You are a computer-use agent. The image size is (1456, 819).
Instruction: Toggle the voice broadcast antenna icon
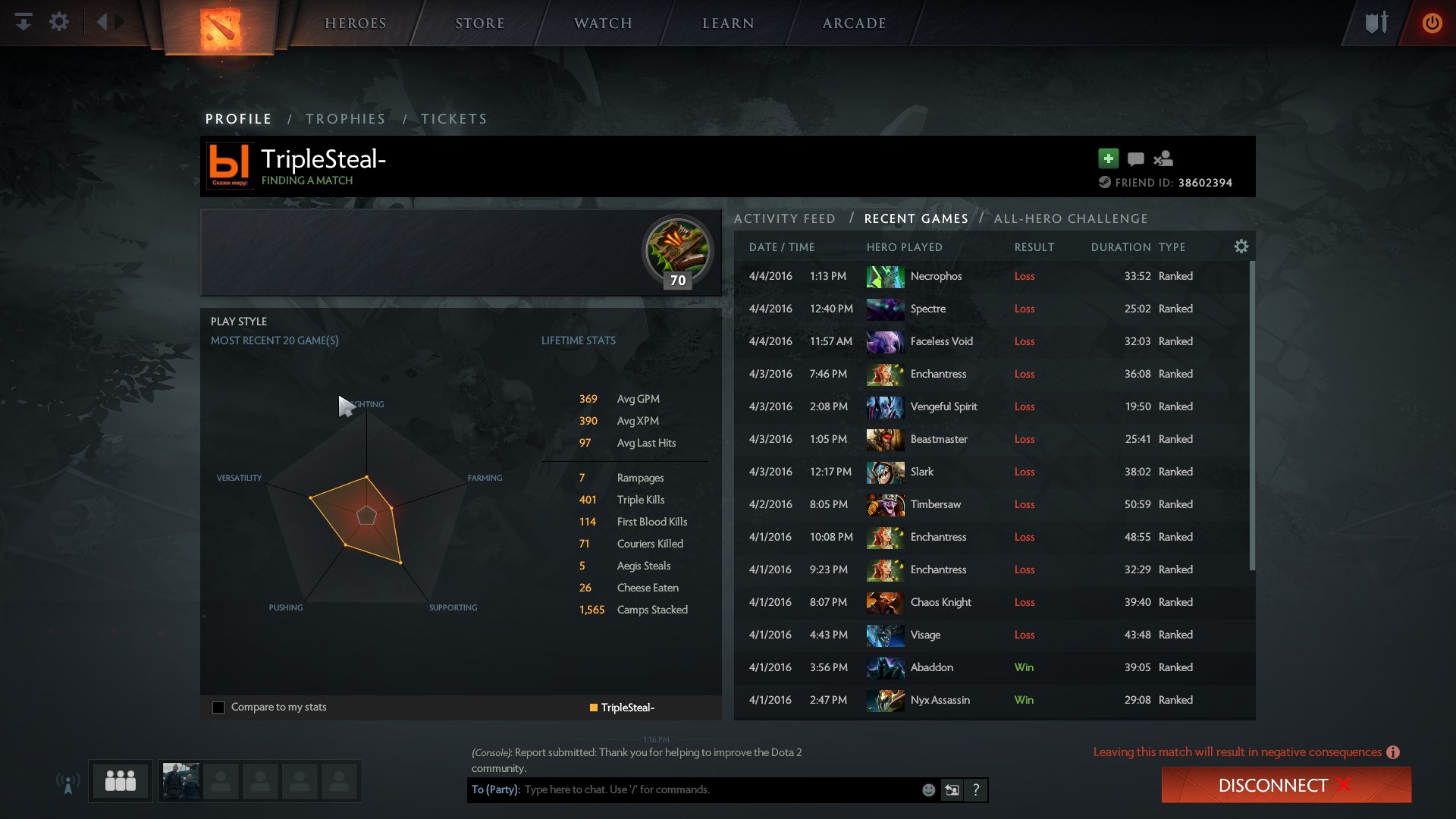coord(68,783)
